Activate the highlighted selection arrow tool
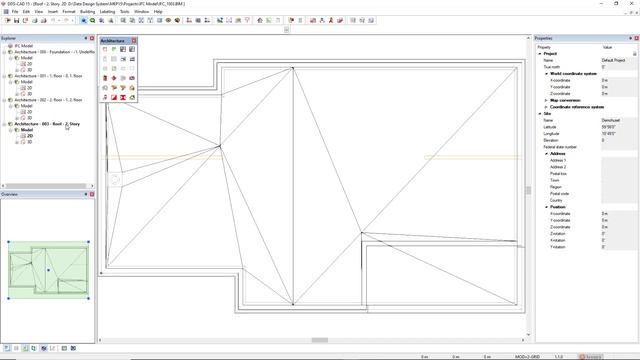640x360 pixels. click(x=84, y=20)
